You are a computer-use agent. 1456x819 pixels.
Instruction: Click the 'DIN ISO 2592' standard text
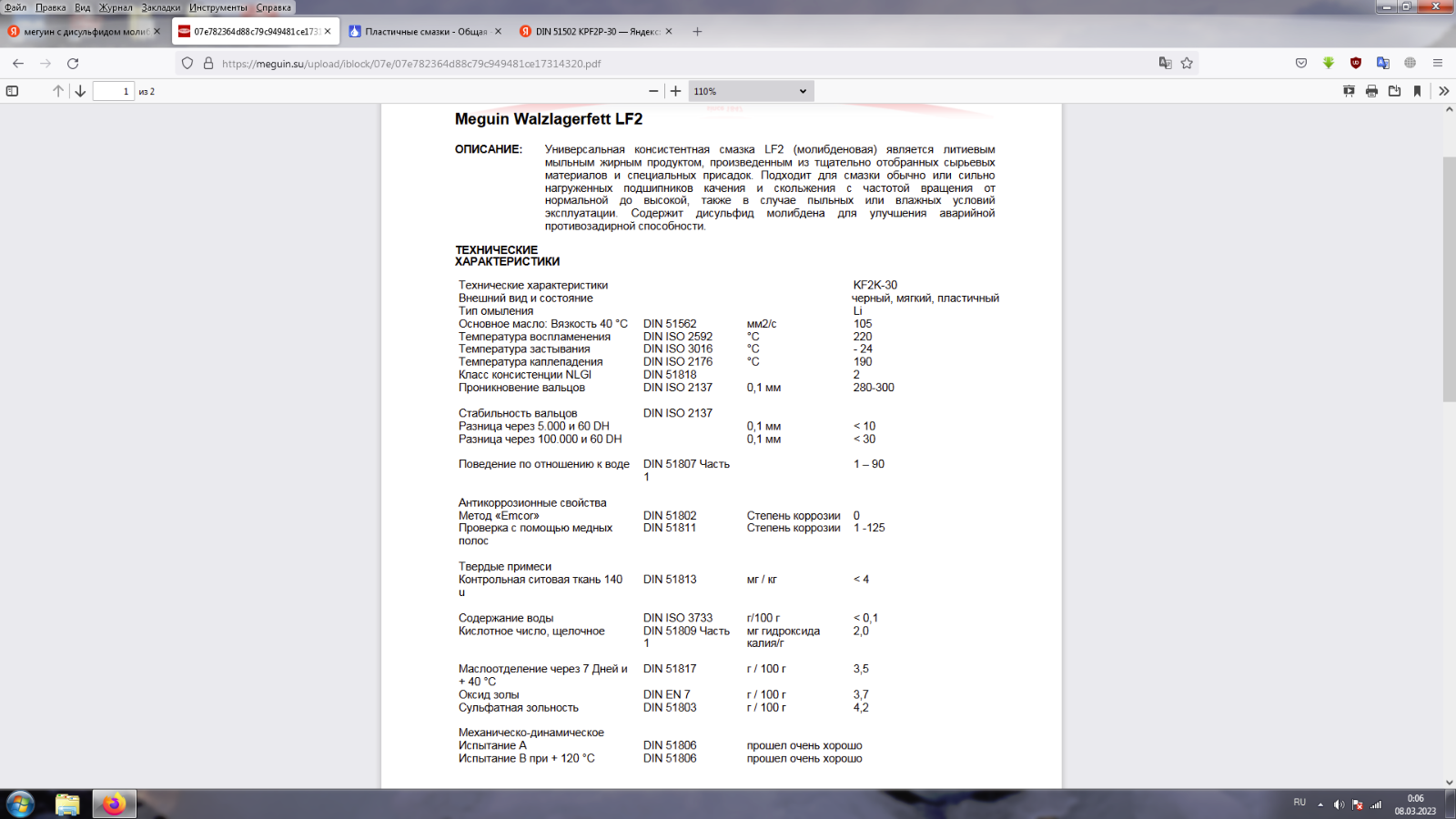(x=678, y=337)
